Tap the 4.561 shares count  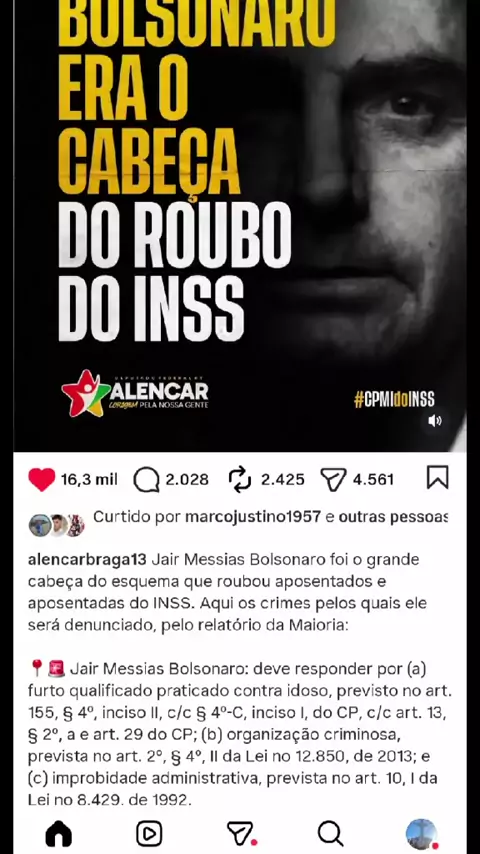pos(373,480)
